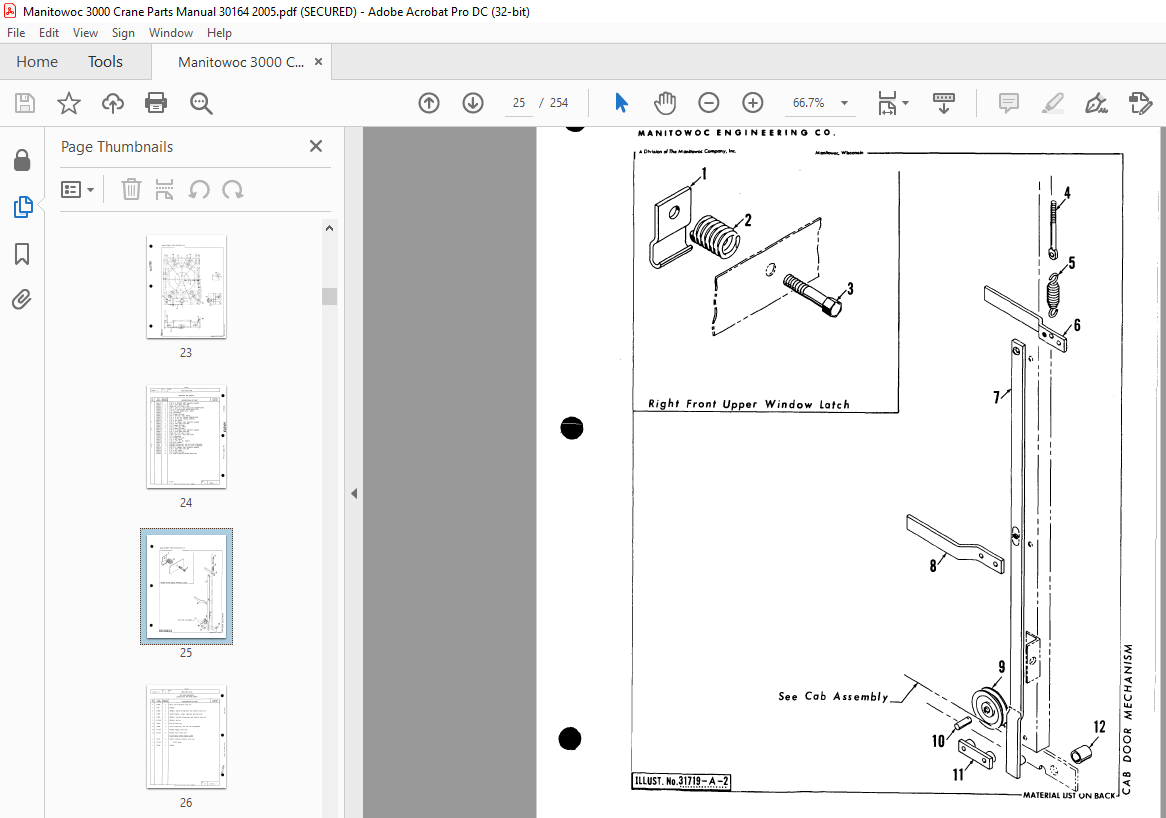Open the stamp/edit tool at toolbar end

click(1140, 103)
